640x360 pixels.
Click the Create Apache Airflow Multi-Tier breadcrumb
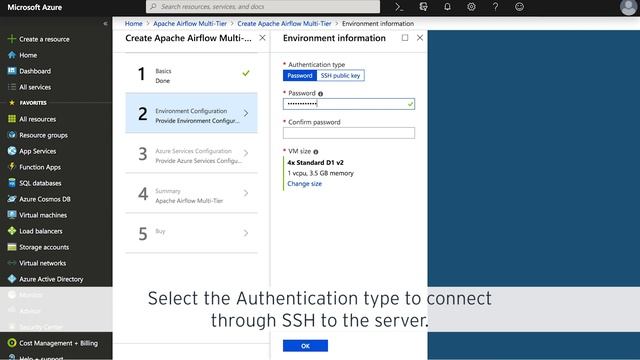(x=284, y=24)
